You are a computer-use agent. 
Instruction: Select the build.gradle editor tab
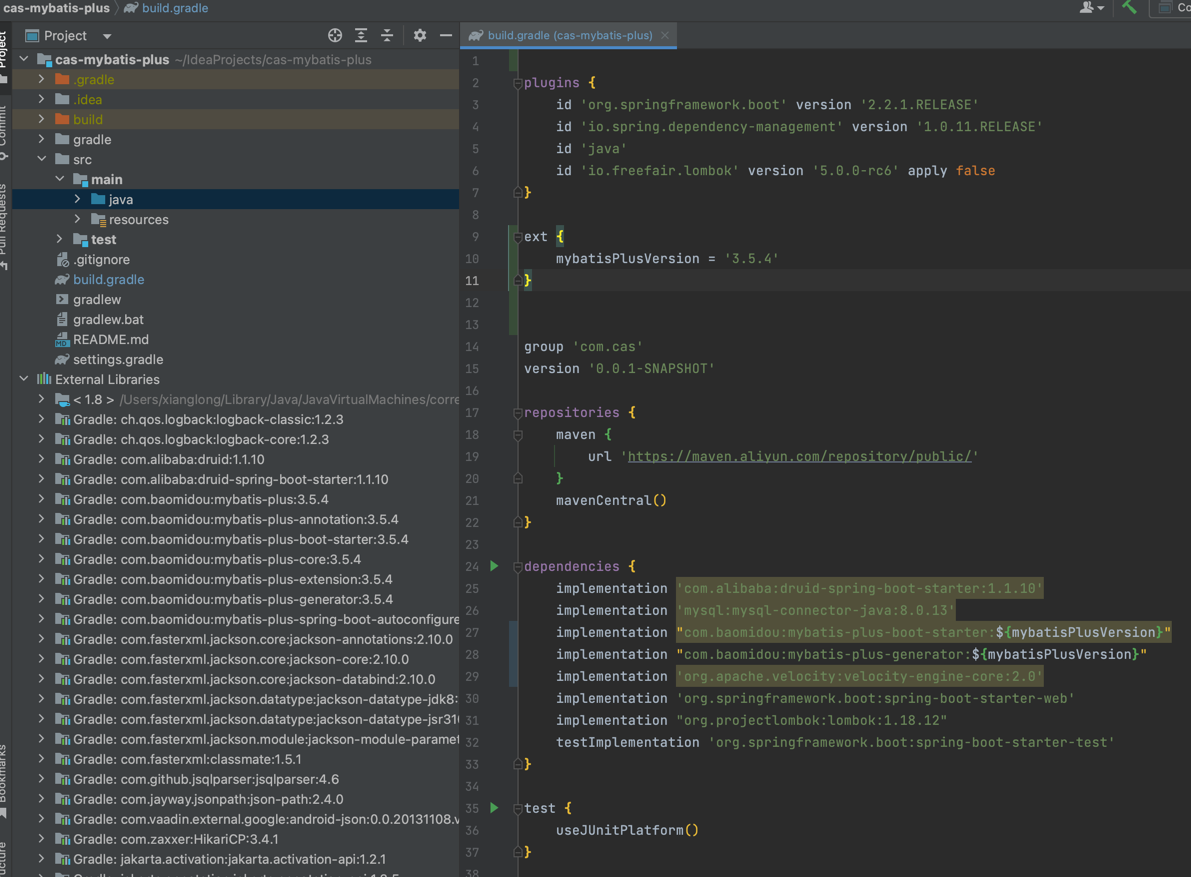(568, 35)
